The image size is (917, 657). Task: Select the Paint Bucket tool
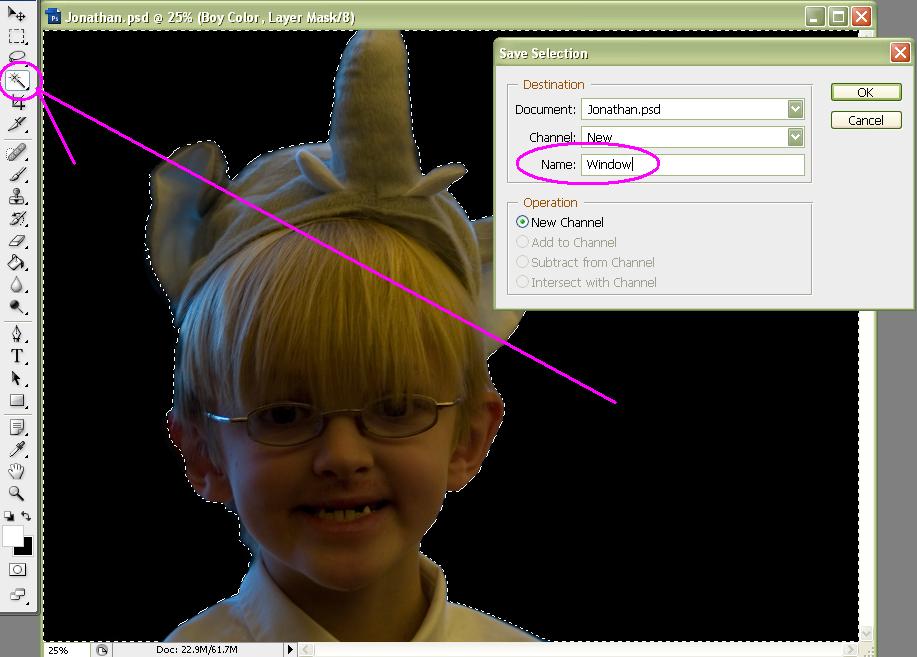click(x=16, y=263)
